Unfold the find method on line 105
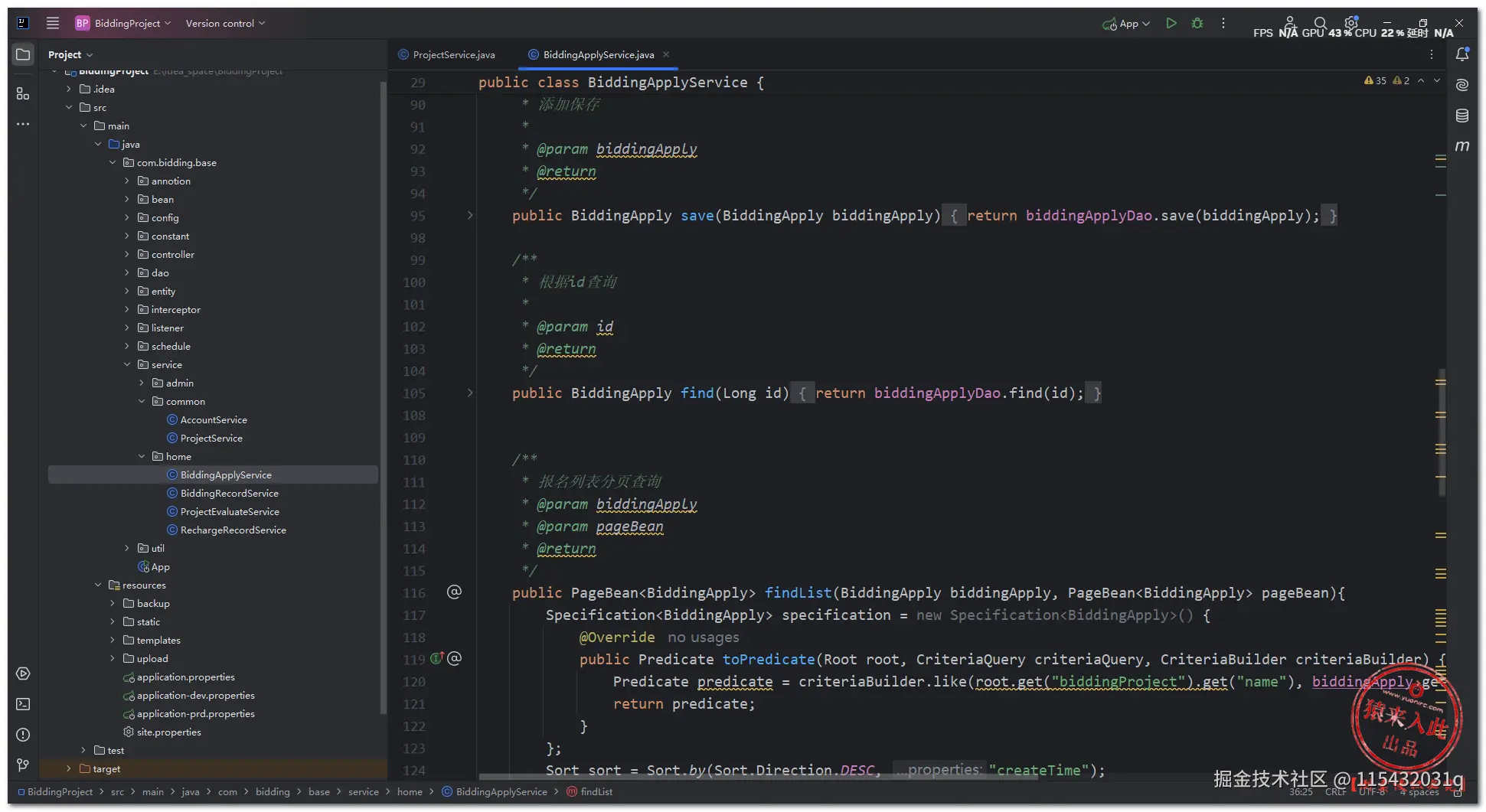 470,393
